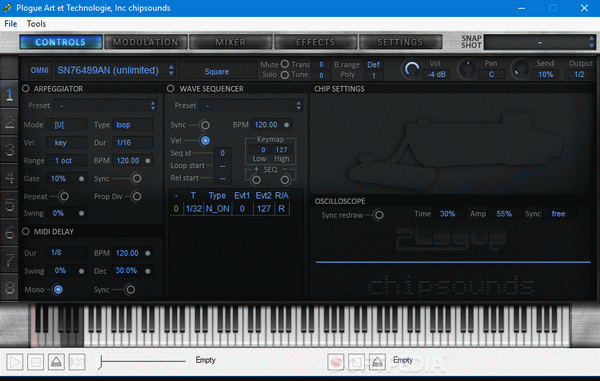Click the Arpeggiator Dur 1/16 field
Viewport: 600px width, 381px height.
[x=133, y=143]
